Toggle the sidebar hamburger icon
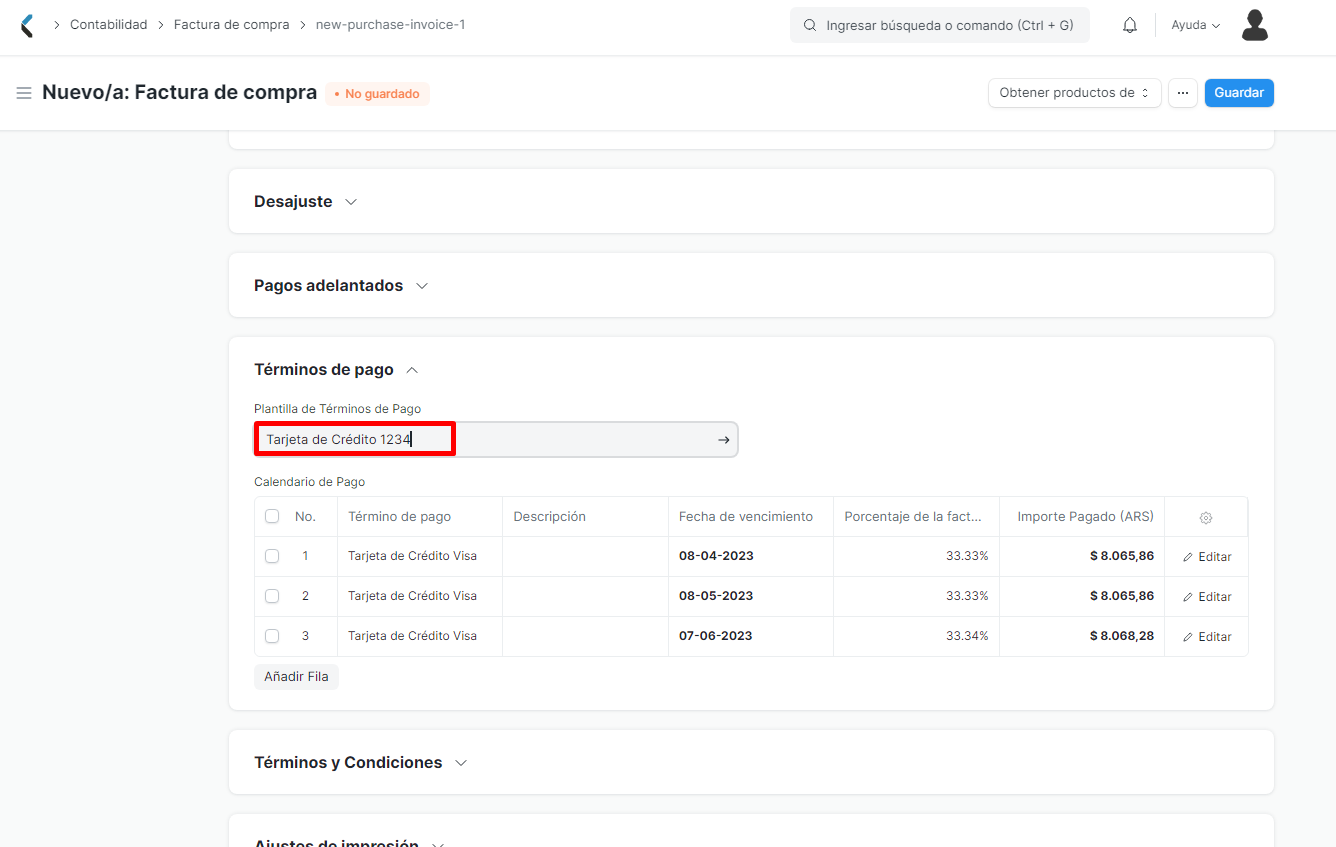 click(x=24, y=93)
